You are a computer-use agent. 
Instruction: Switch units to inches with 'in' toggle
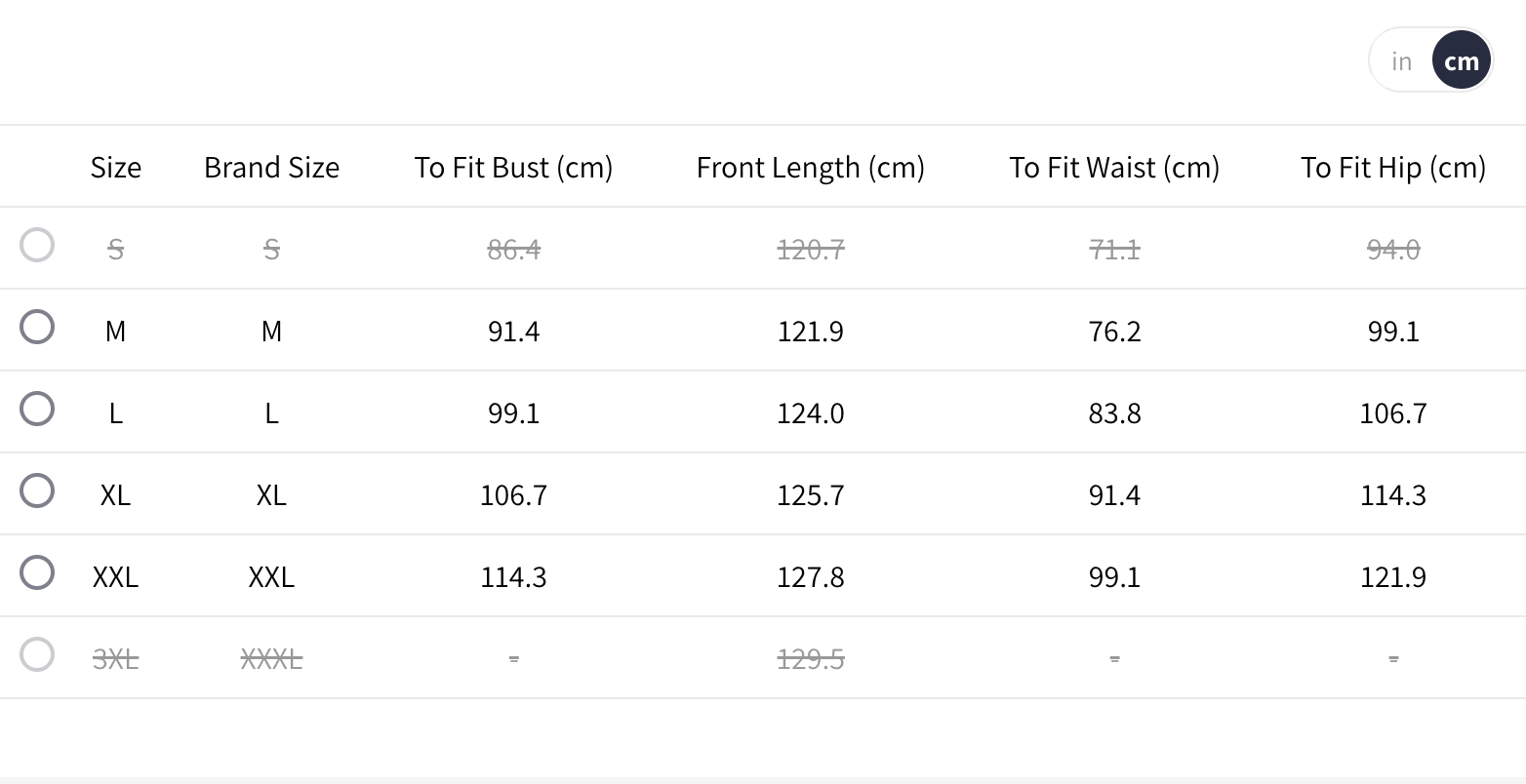click(x=1402, y=61)
